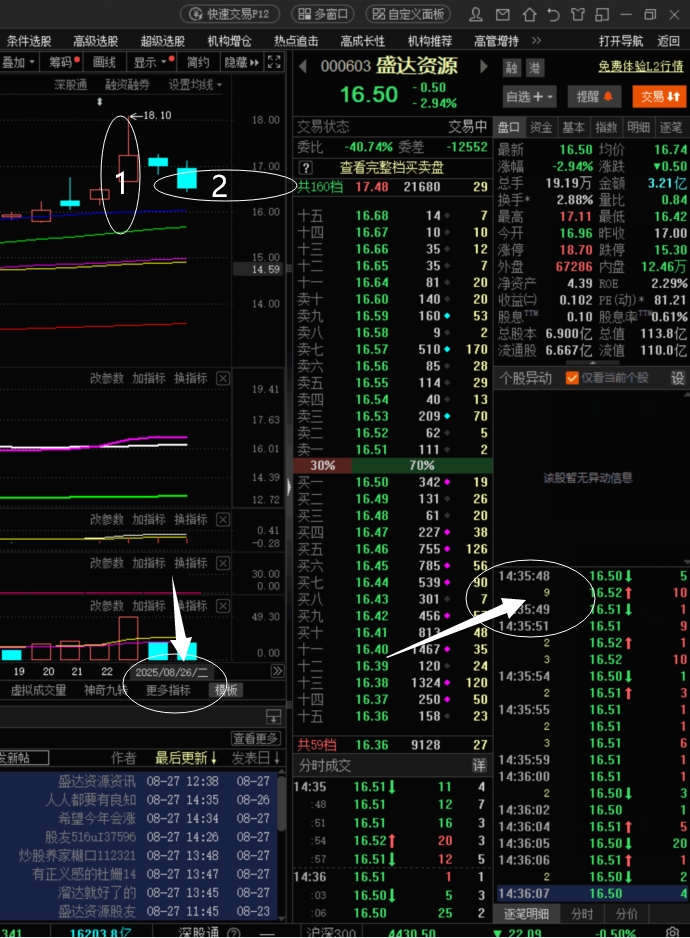Close the third indicator sub-panel
The width and height of the screenshot is (690, 938).
tap(223, 563)
